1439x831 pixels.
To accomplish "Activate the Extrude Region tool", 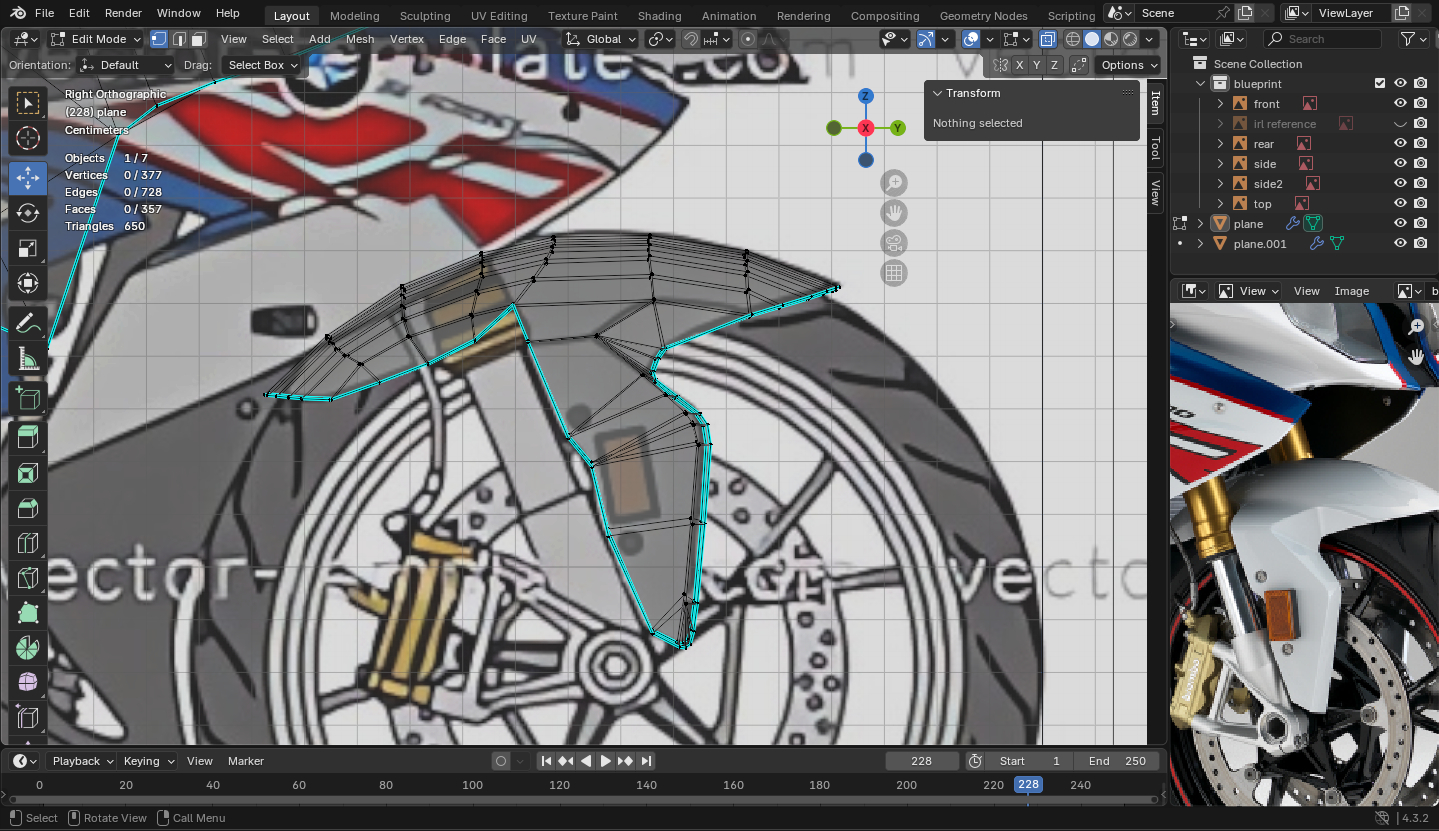I will [x=28, y=438].
